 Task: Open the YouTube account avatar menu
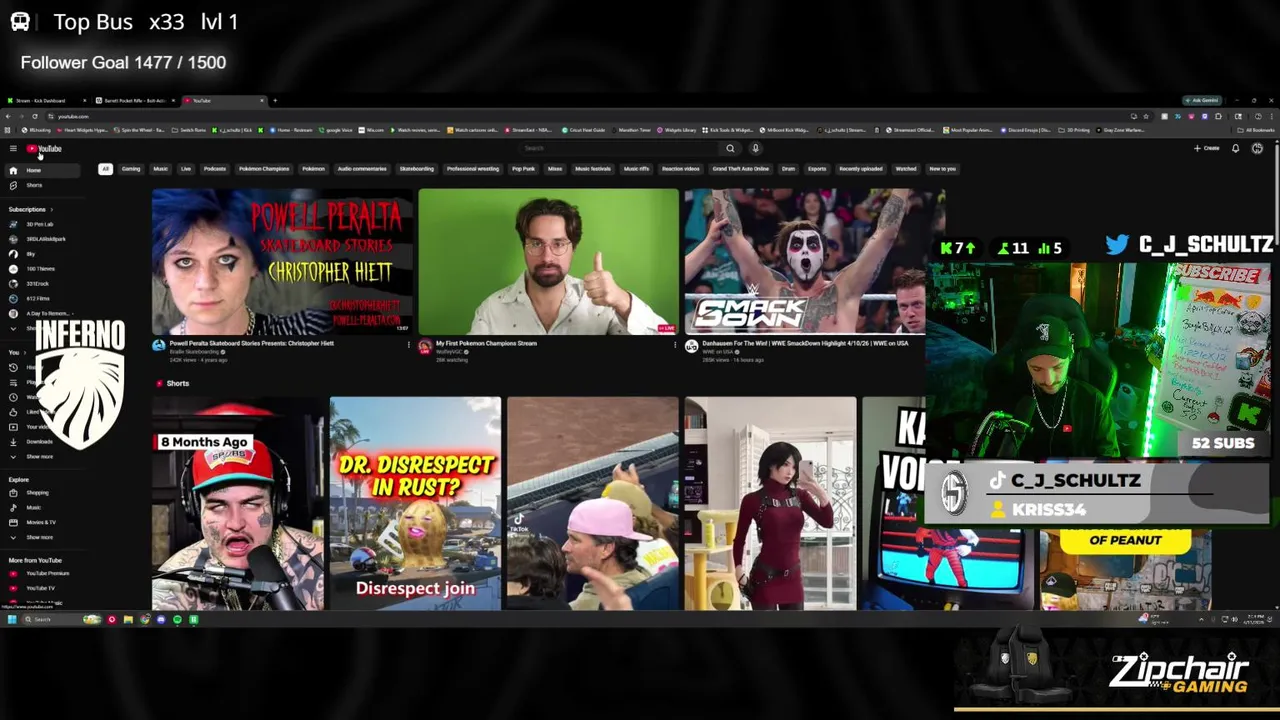click(x=1257, y=148)
